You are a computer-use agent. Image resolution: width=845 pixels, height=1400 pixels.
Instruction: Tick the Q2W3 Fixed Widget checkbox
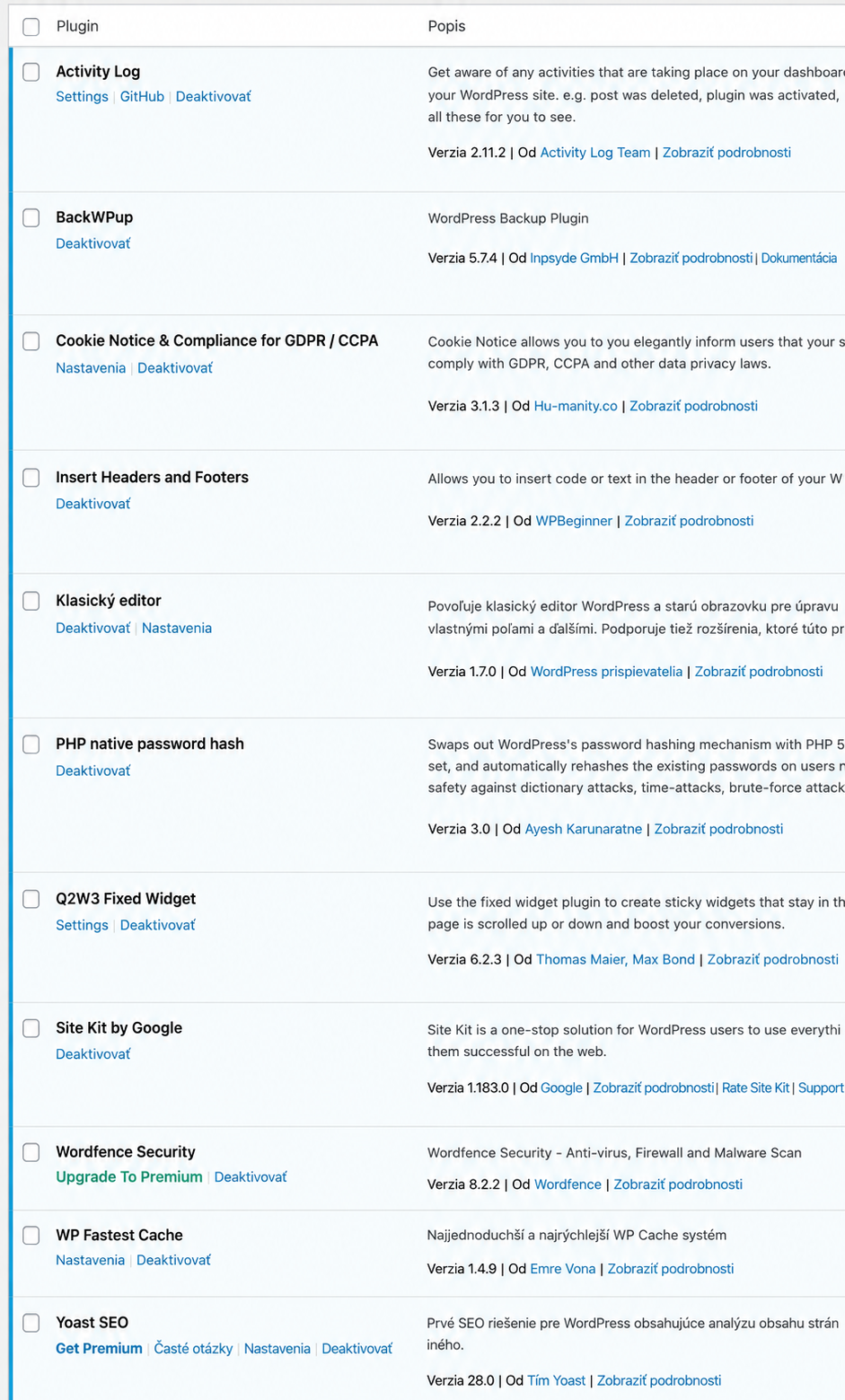[31, 899]
